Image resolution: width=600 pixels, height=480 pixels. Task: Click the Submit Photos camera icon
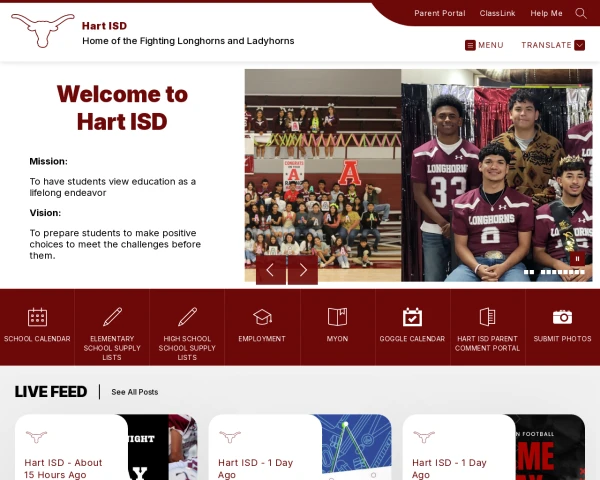coord(562,317)
